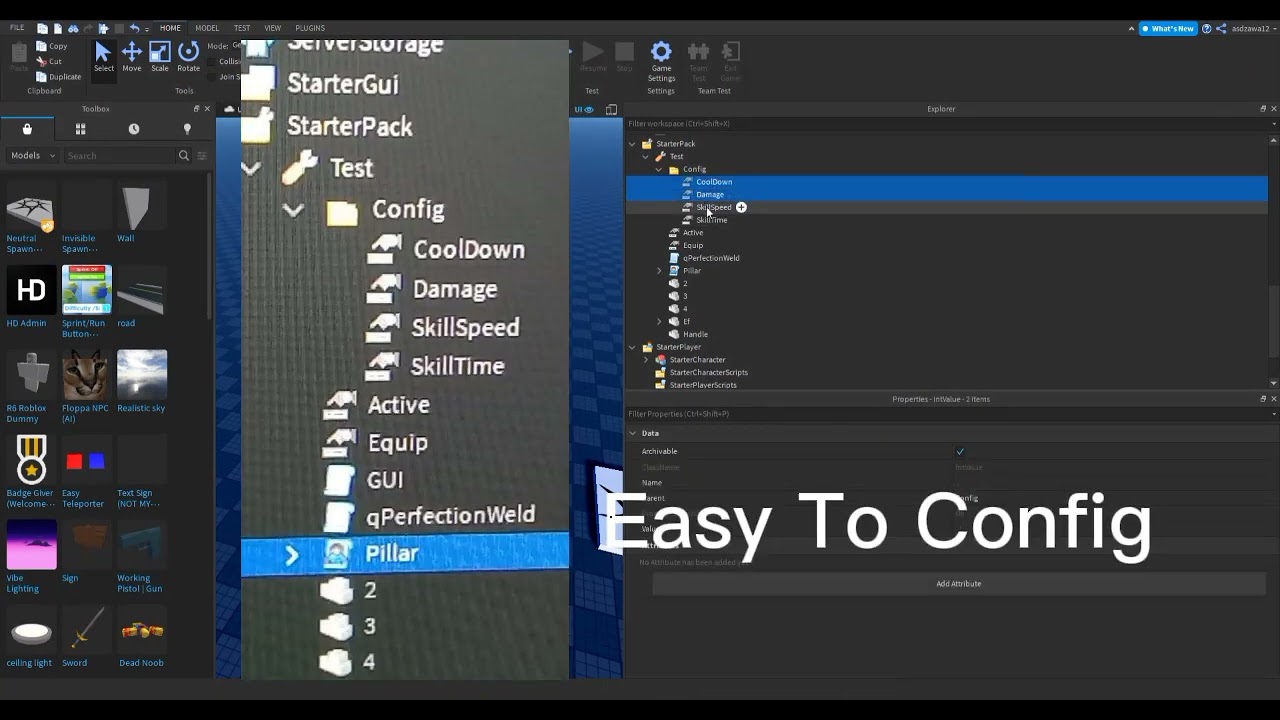Collapse the Test tool node in Explorer
This screenshot has width=1280, height=720.
[645, 157]
